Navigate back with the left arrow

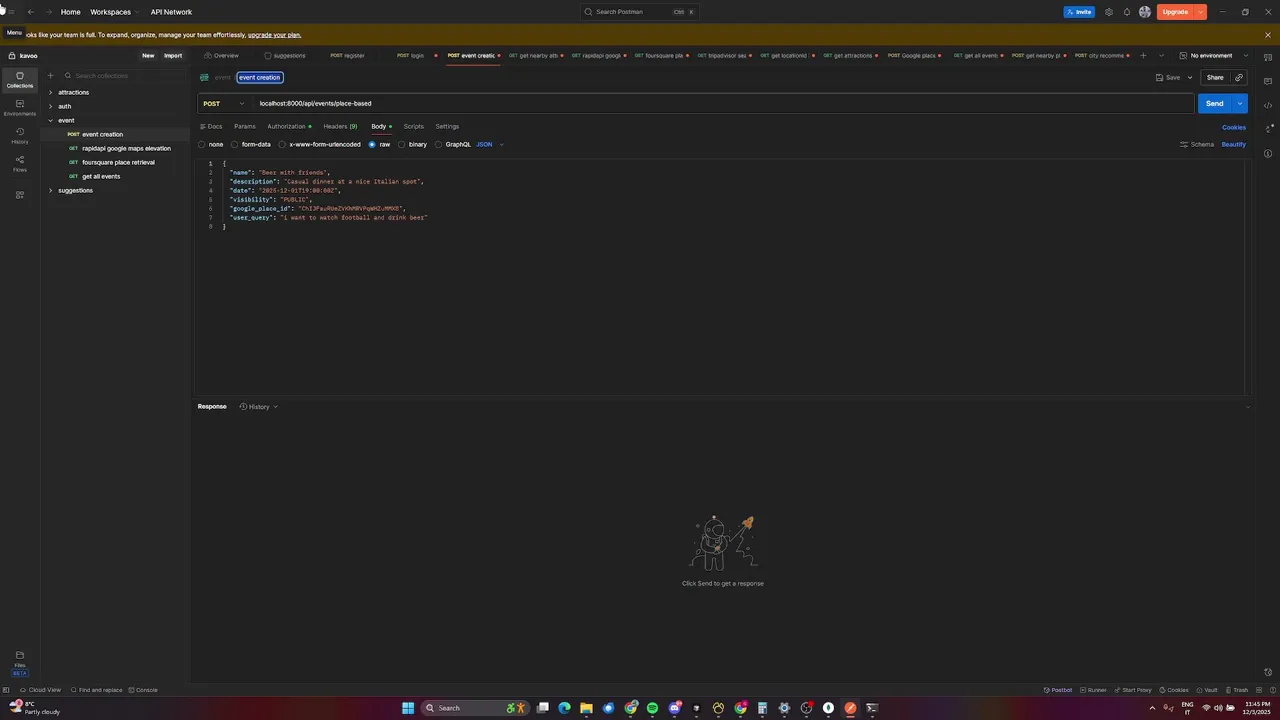pos(31,12)
